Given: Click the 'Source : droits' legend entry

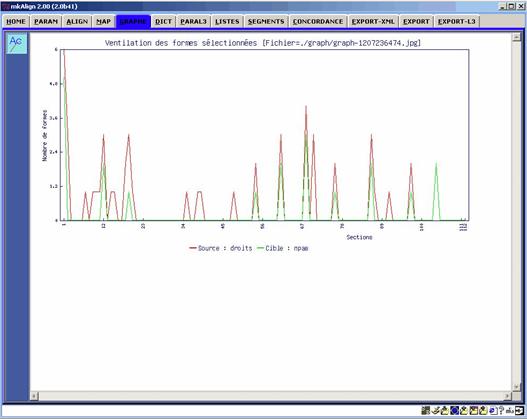Looking at the screenshot, I should click(220, 248).
